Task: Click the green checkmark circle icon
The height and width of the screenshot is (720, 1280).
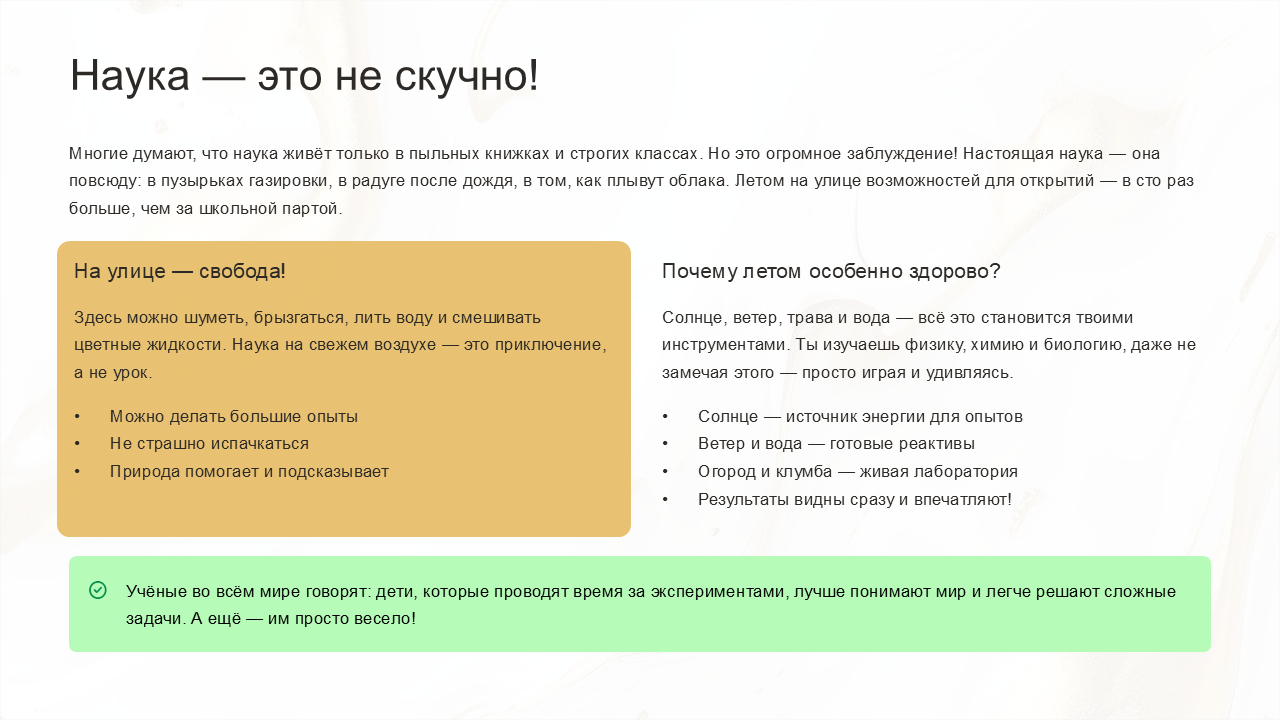Action: [x=98, y=590]
